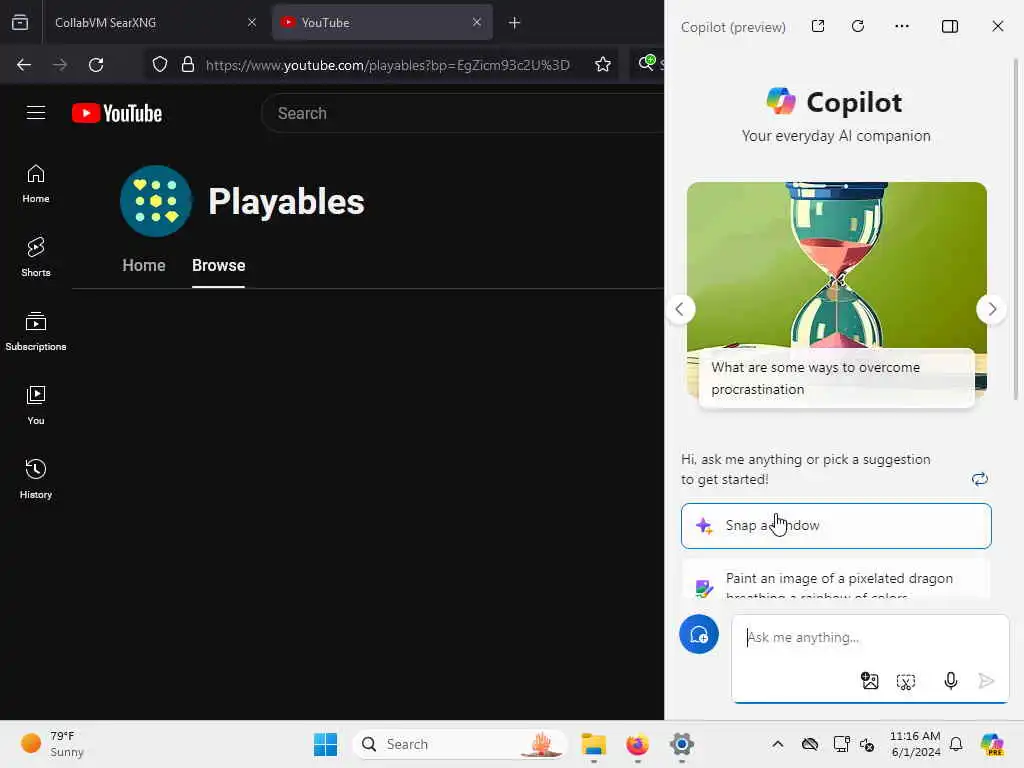Open the notifications bell
This screenshot has width=1024, height=768.
click(x=956, y=744)
